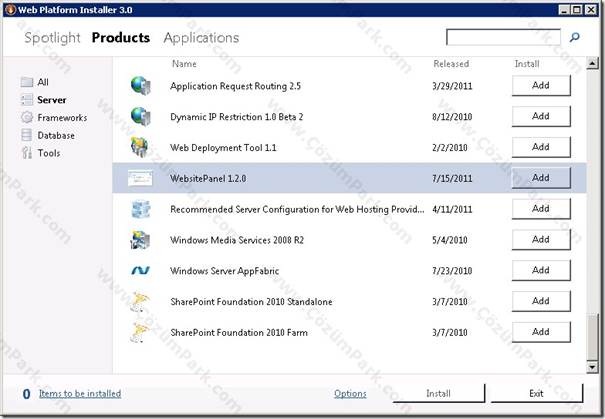Click the Dynamic IP Restriction globe icon

(140, 116)
